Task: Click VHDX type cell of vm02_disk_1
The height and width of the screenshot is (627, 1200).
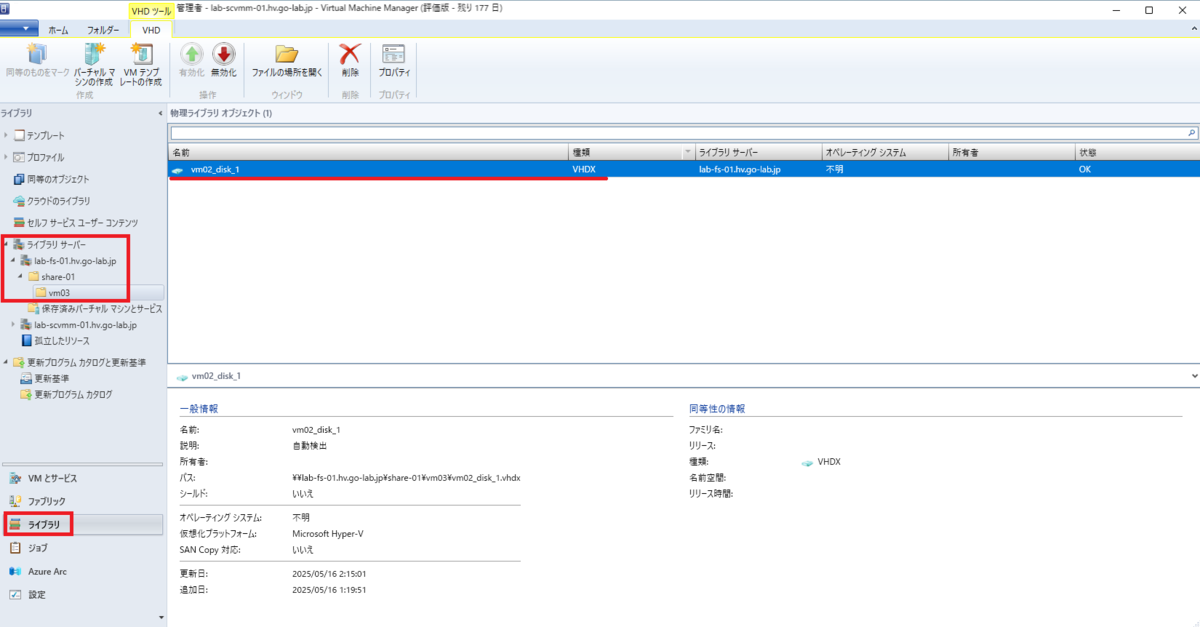Action: 584,169
